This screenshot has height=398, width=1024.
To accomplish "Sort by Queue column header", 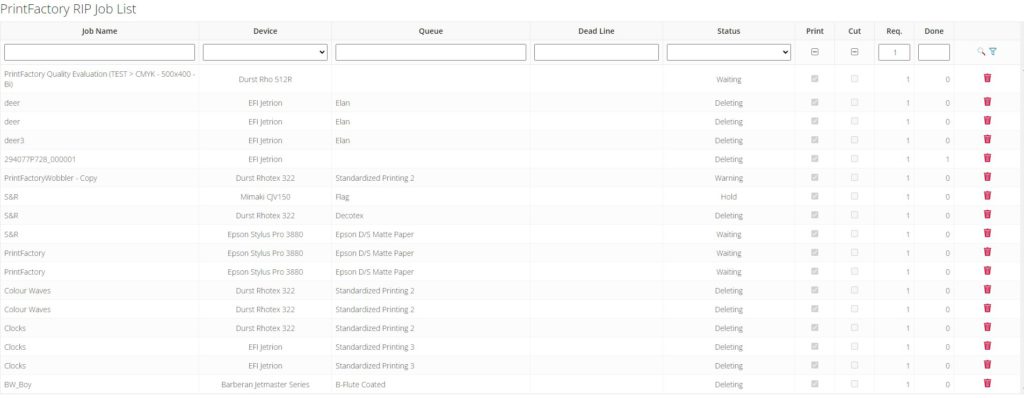I will coord(430,31).
